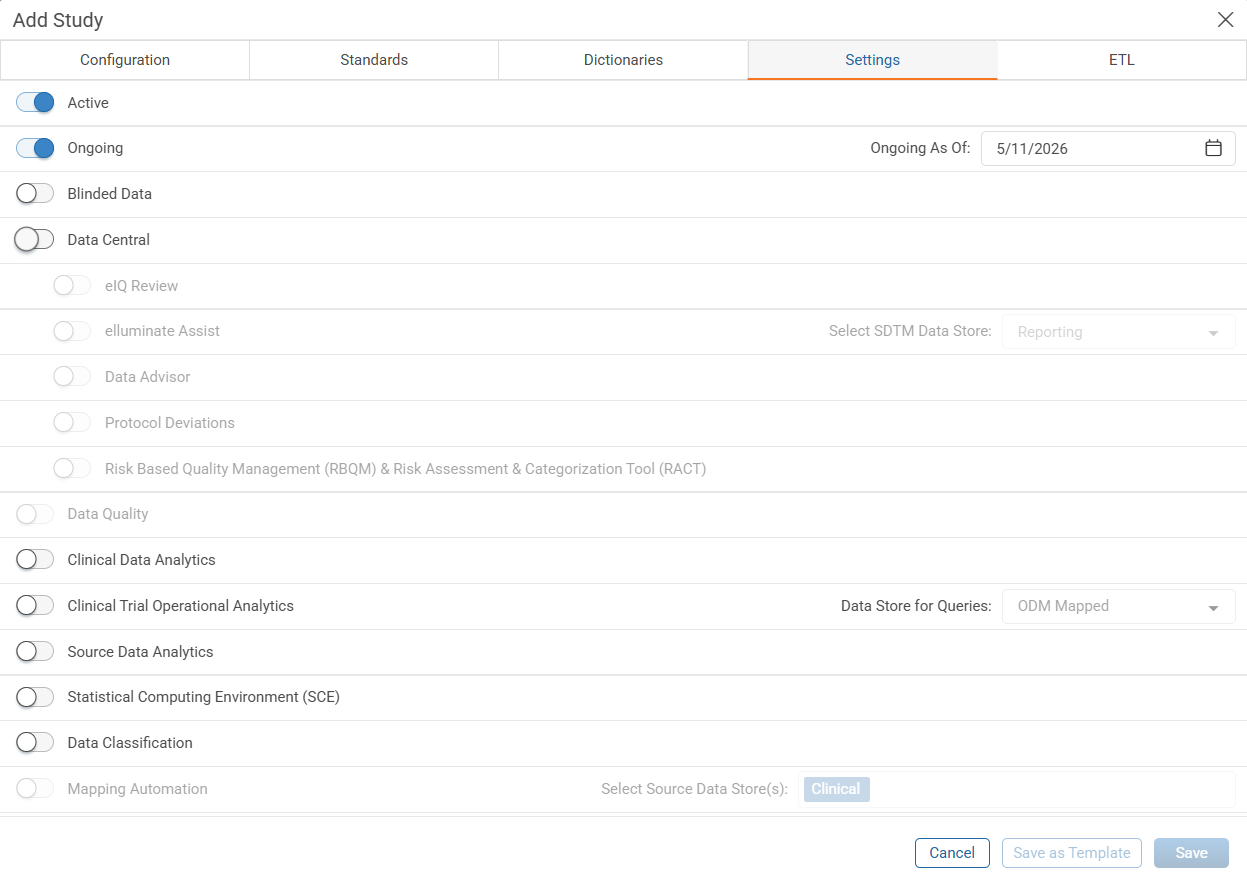Expand the Data Store for Queries dropdown
Image resolution: width=1247 pixels, height=885 pixels.
1118,606
